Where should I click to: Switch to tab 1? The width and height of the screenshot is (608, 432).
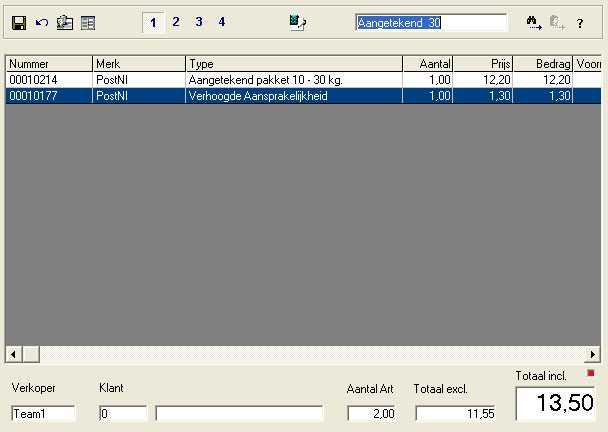click(153, 22)
